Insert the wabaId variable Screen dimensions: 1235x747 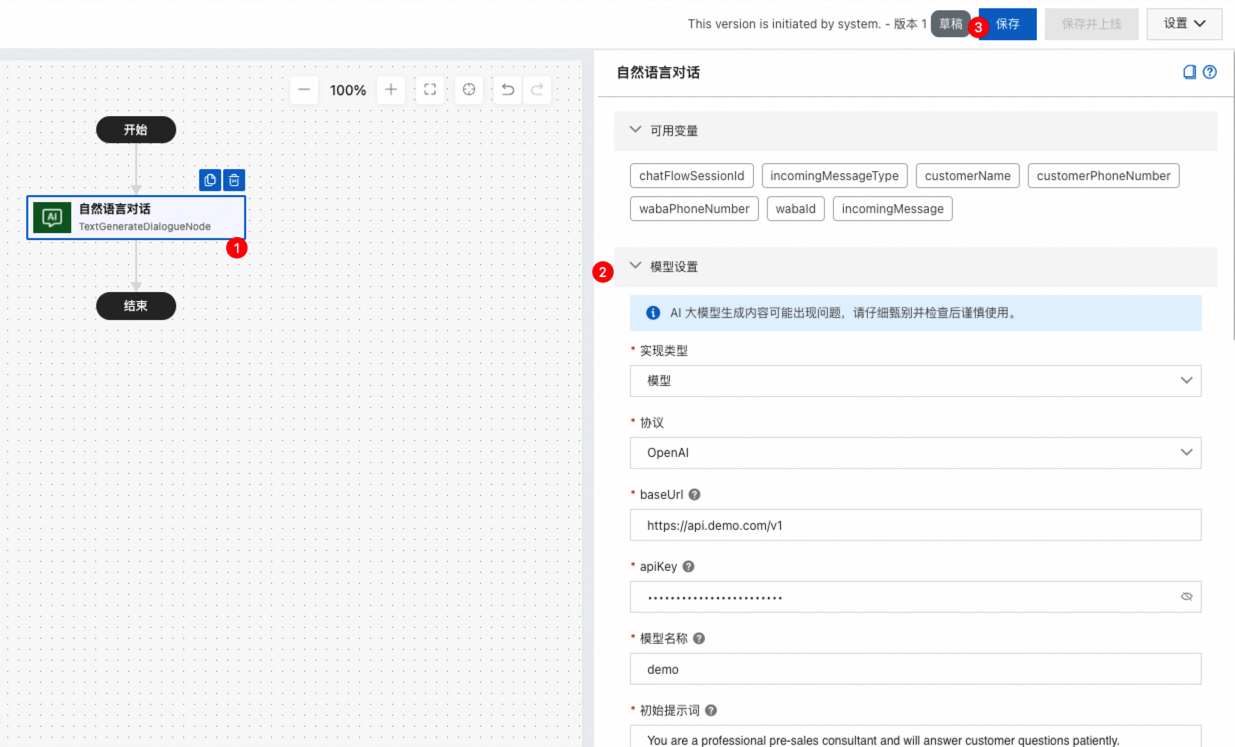(796, 209)
